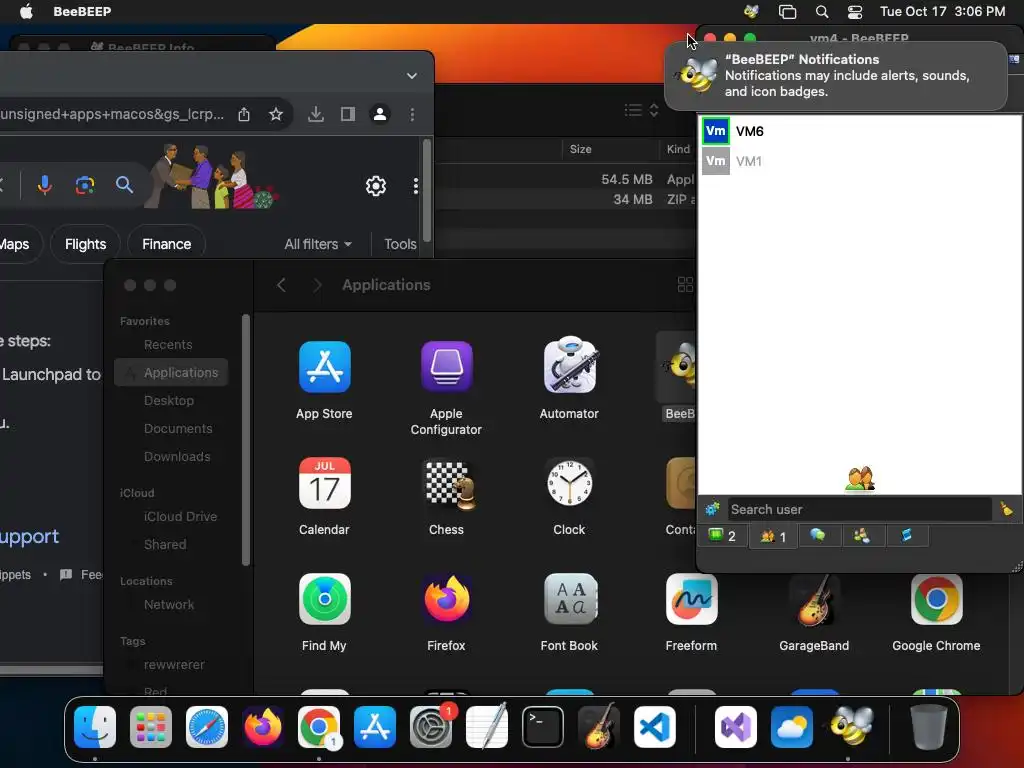Viewport: 1024px width, 768px height.
Task: Open the Chrome profile icon
Action: [379, 114]
